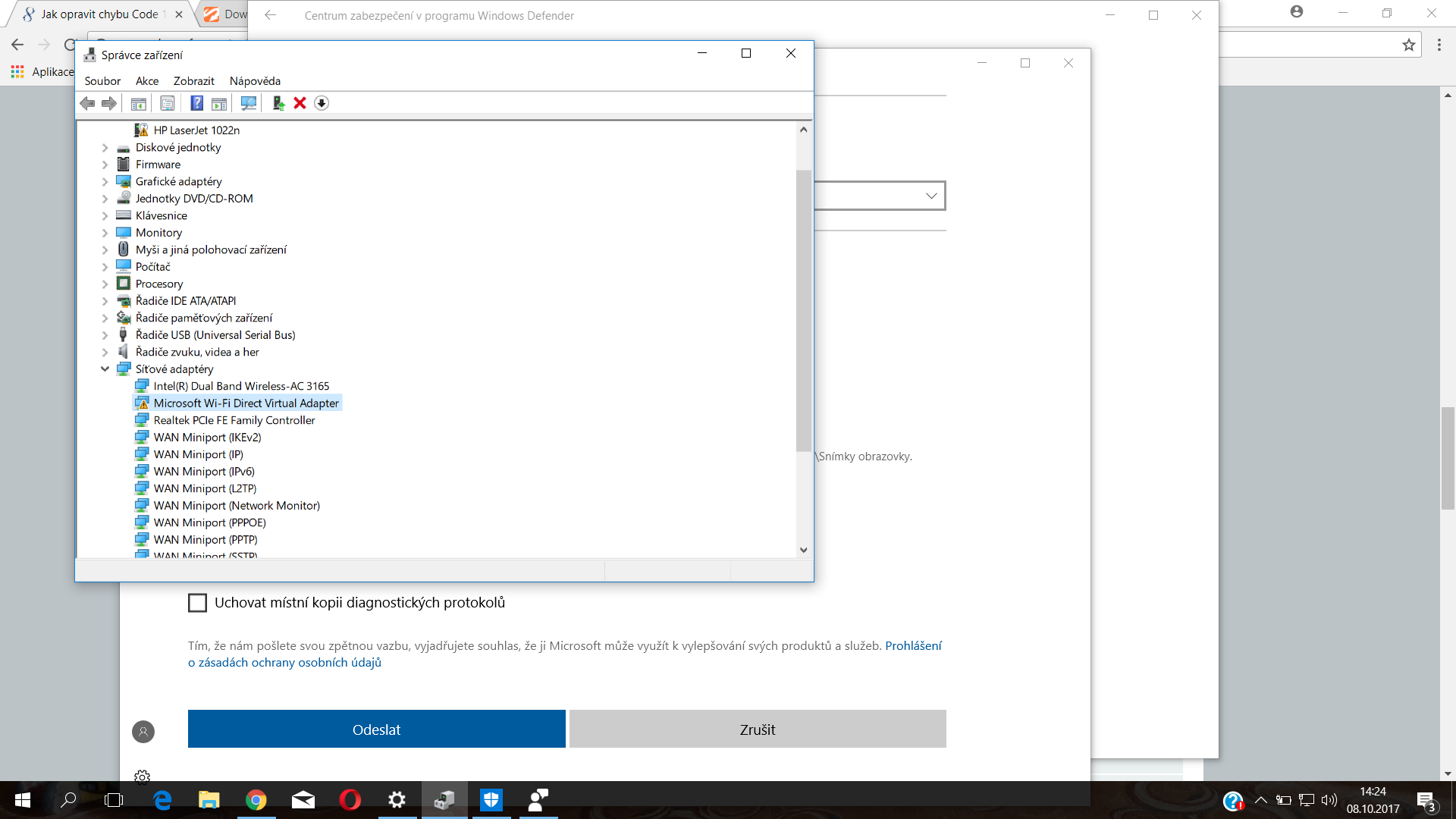Click the Properties toolbar icon
This screenshot has width=1456, height=819.
coord(168,103)
